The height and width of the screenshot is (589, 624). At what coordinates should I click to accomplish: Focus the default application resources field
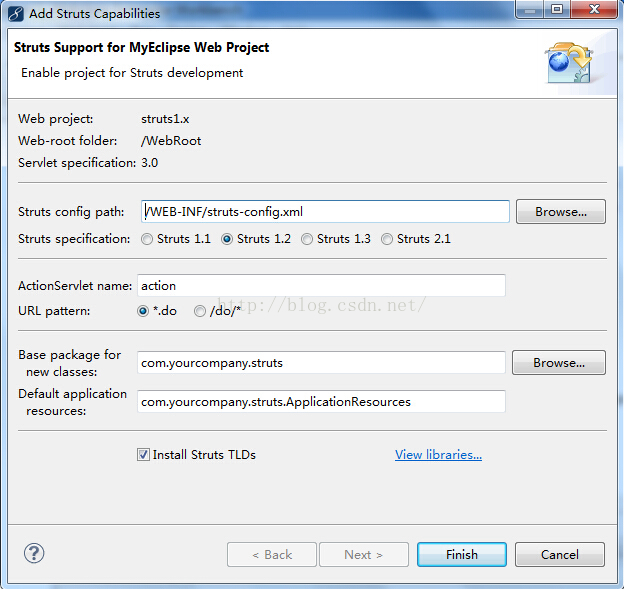[321, 402]
